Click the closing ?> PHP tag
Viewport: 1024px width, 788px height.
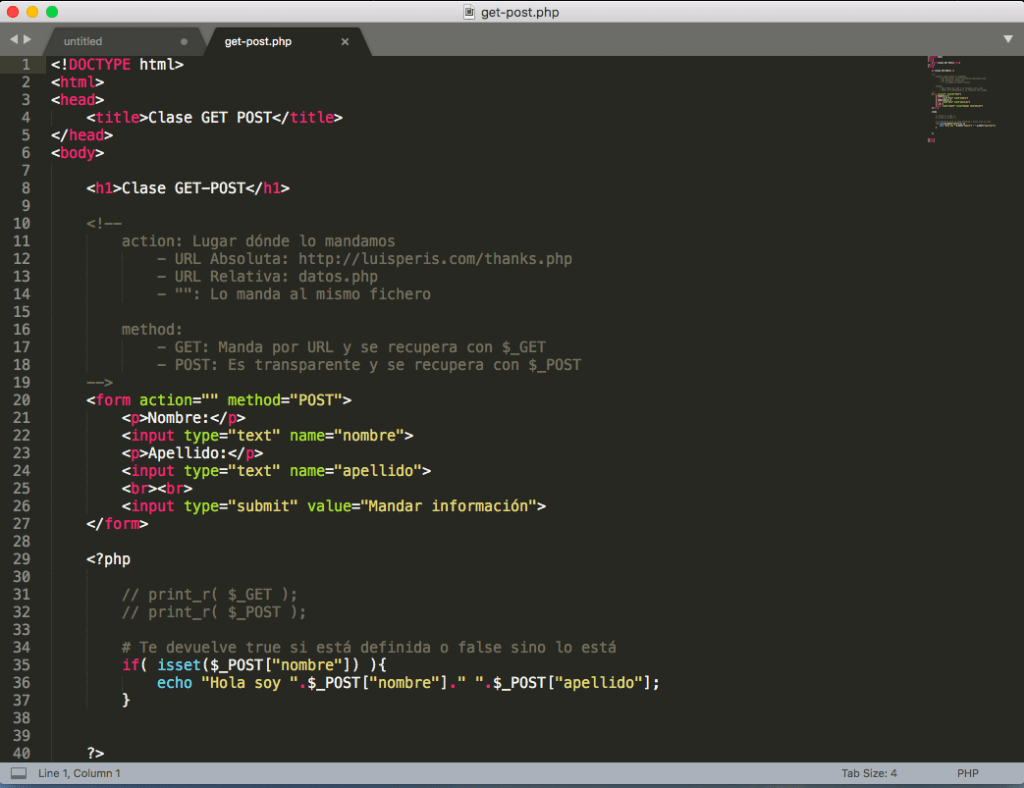pos(95,753)
